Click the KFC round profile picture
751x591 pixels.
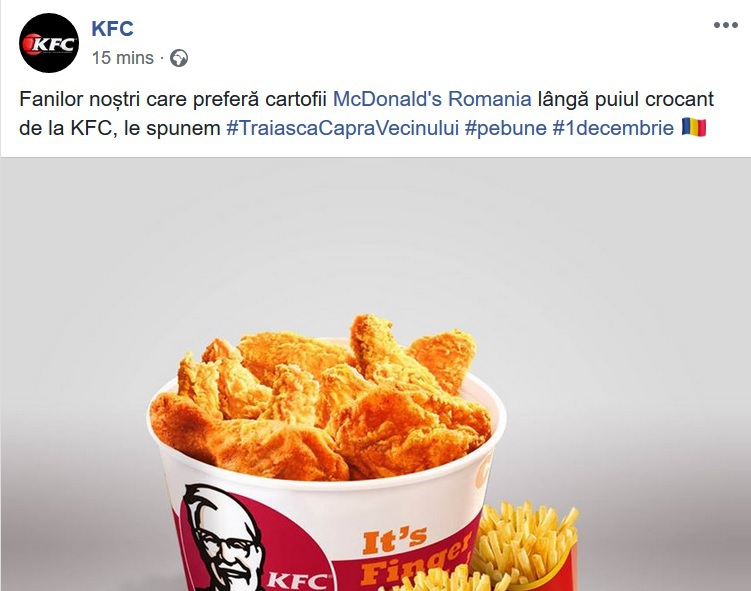point(49,43)
